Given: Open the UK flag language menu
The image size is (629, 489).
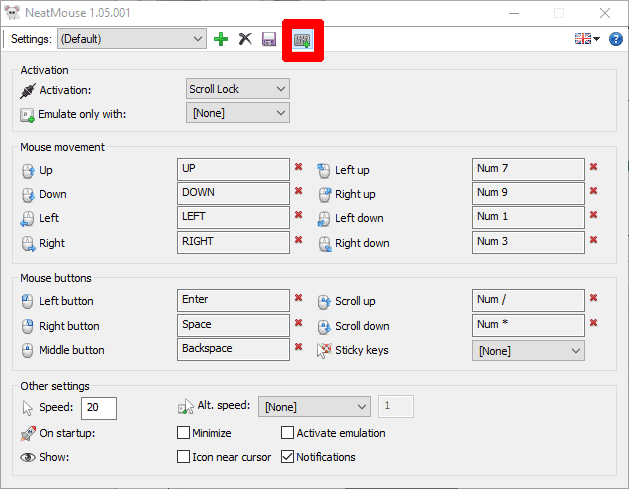Looking at the screenshot, I should (x=586, y=39).
